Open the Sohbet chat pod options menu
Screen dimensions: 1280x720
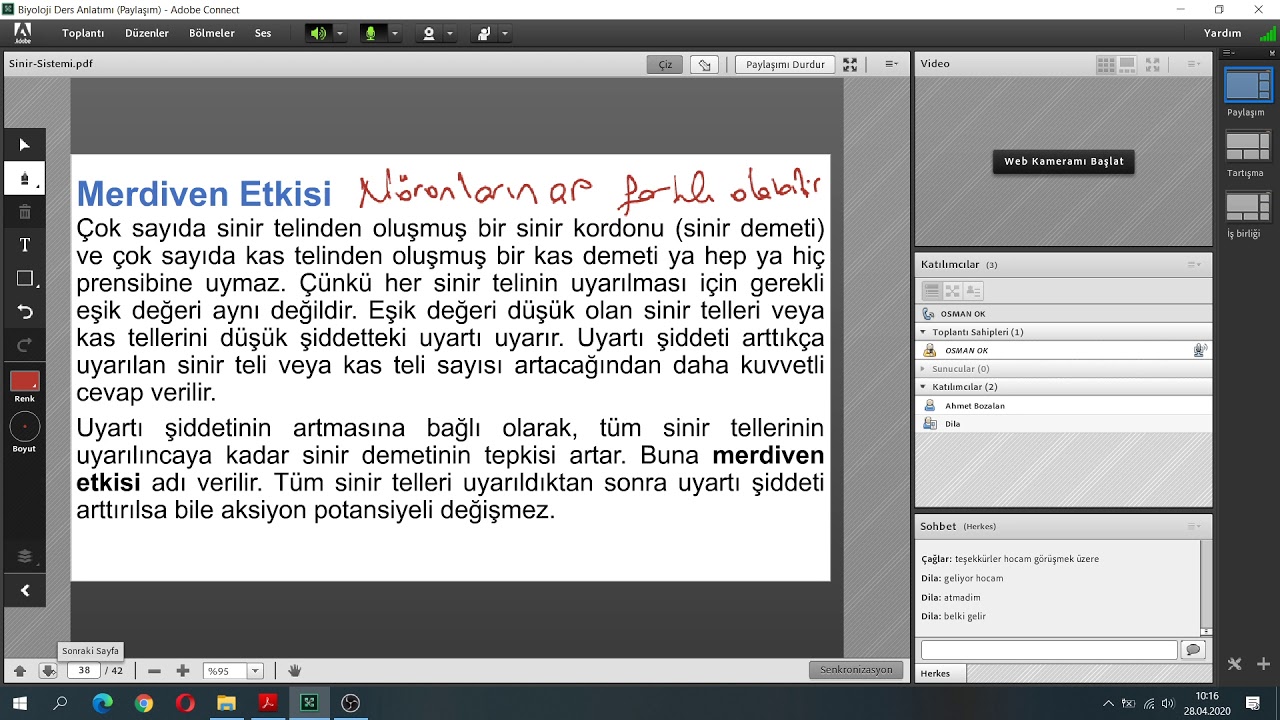[1194, 527]
